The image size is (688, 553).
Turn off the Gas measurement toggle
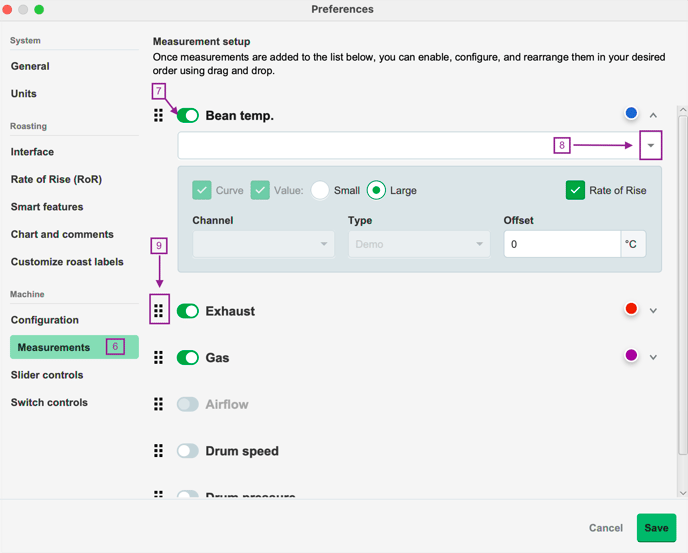tap(188, 358)
